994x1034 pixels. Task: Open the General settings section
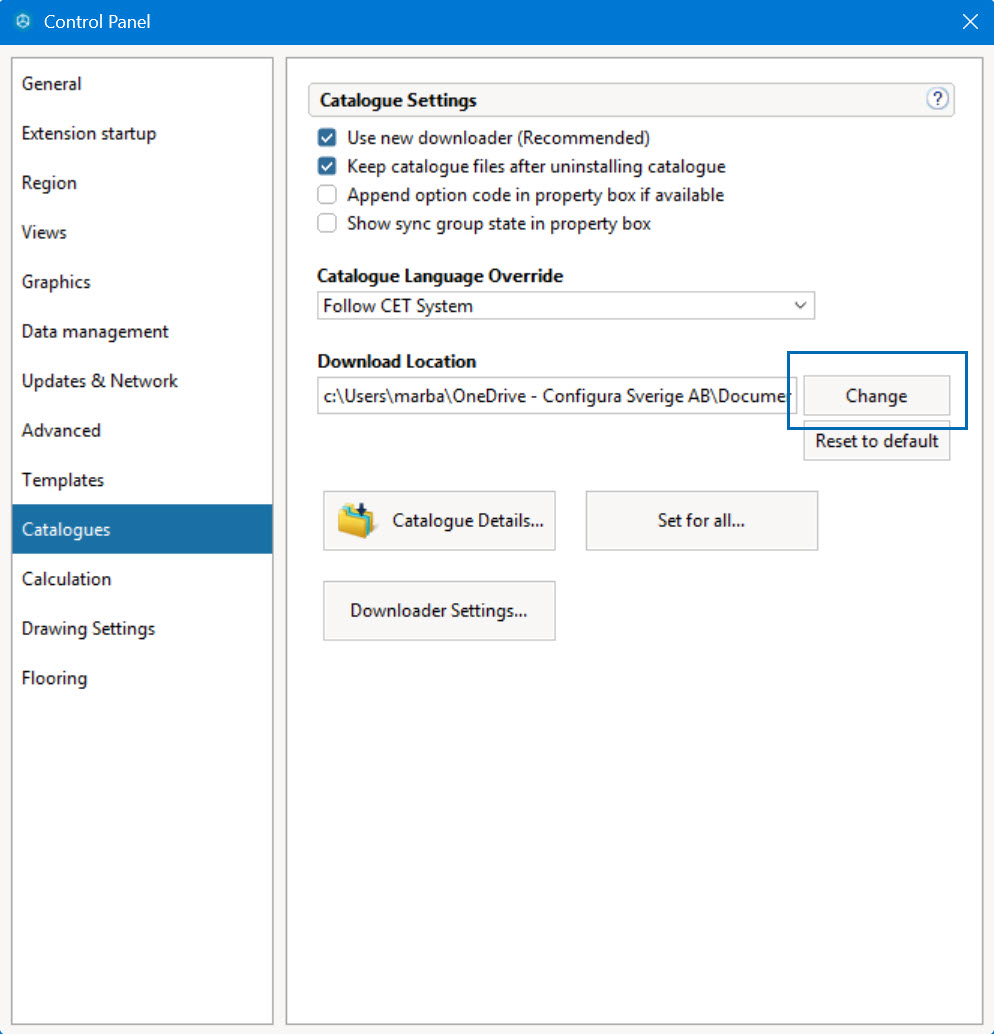tap(142, 84)
